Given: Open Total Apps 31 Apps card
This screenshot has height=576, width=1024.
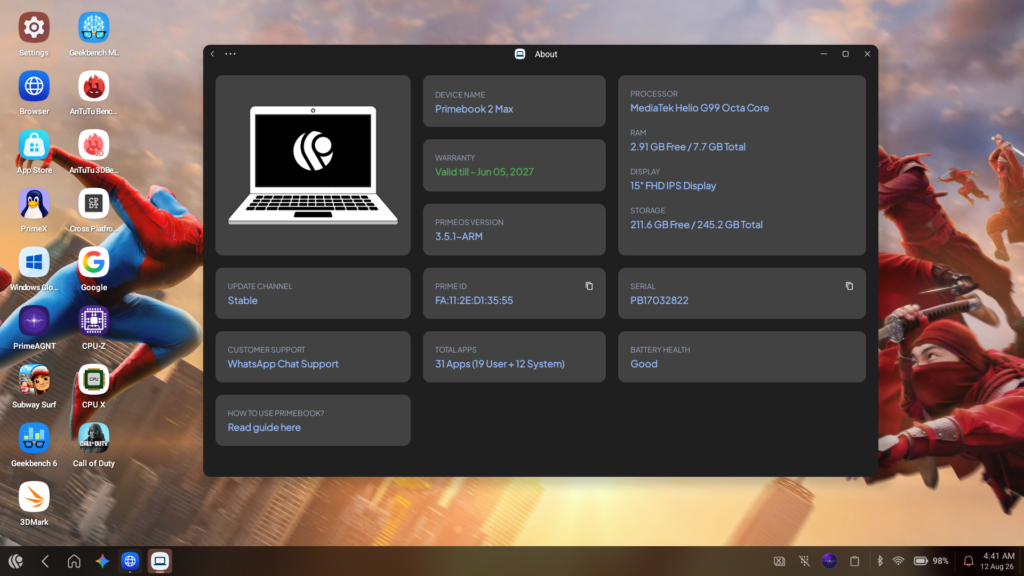Looking at the screenshot, I should pos(514,357).
